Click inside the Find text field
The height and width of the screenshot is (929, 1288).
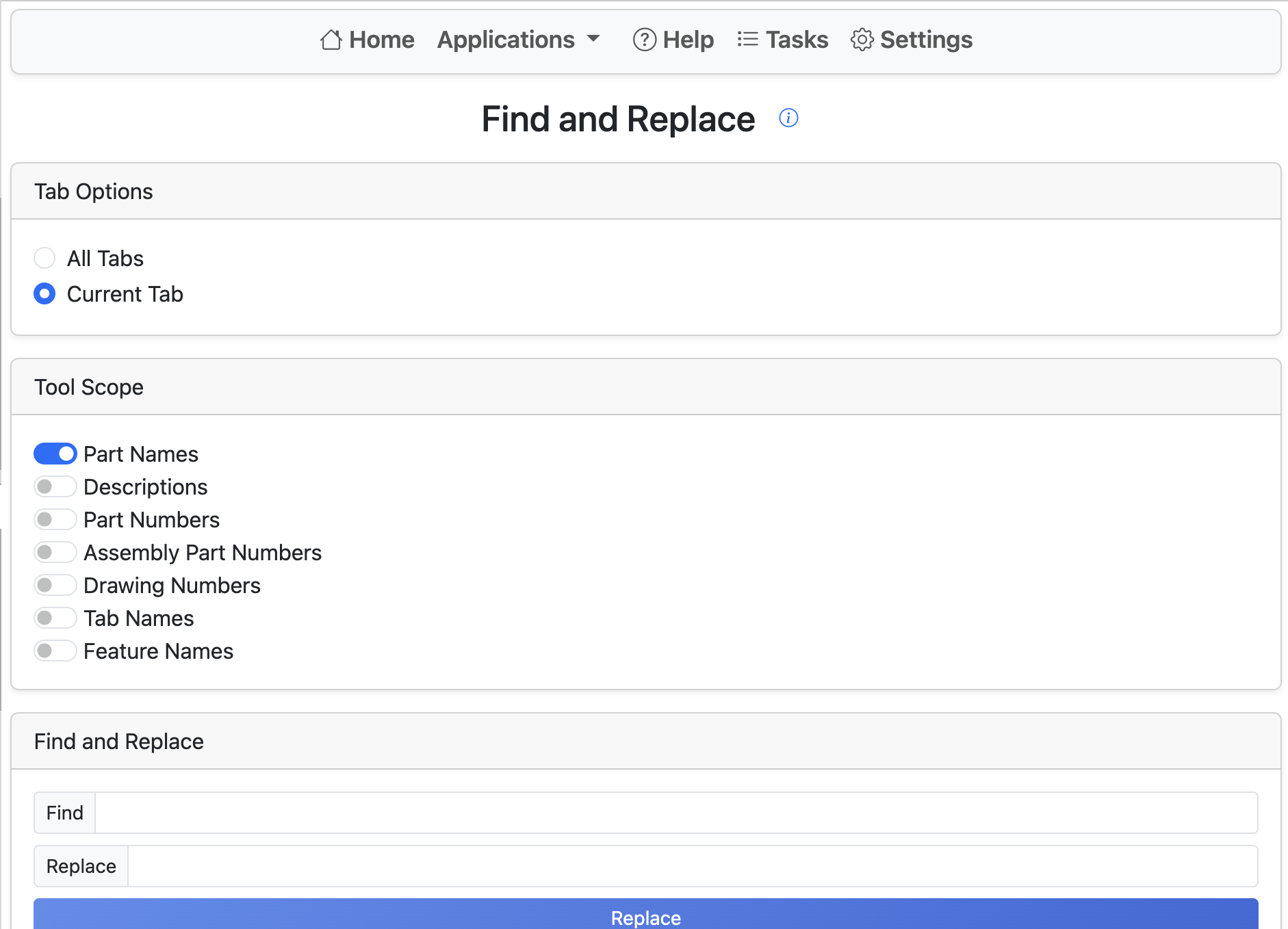coord(616,813)
